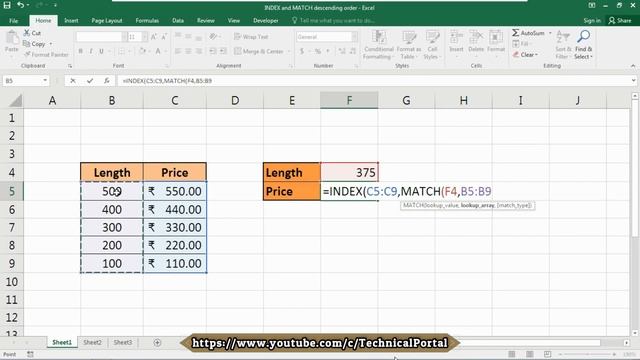Viewport: 640px width, 360px height.
Task: Click the Format as Table icon
Action: [x=409, y=38]
